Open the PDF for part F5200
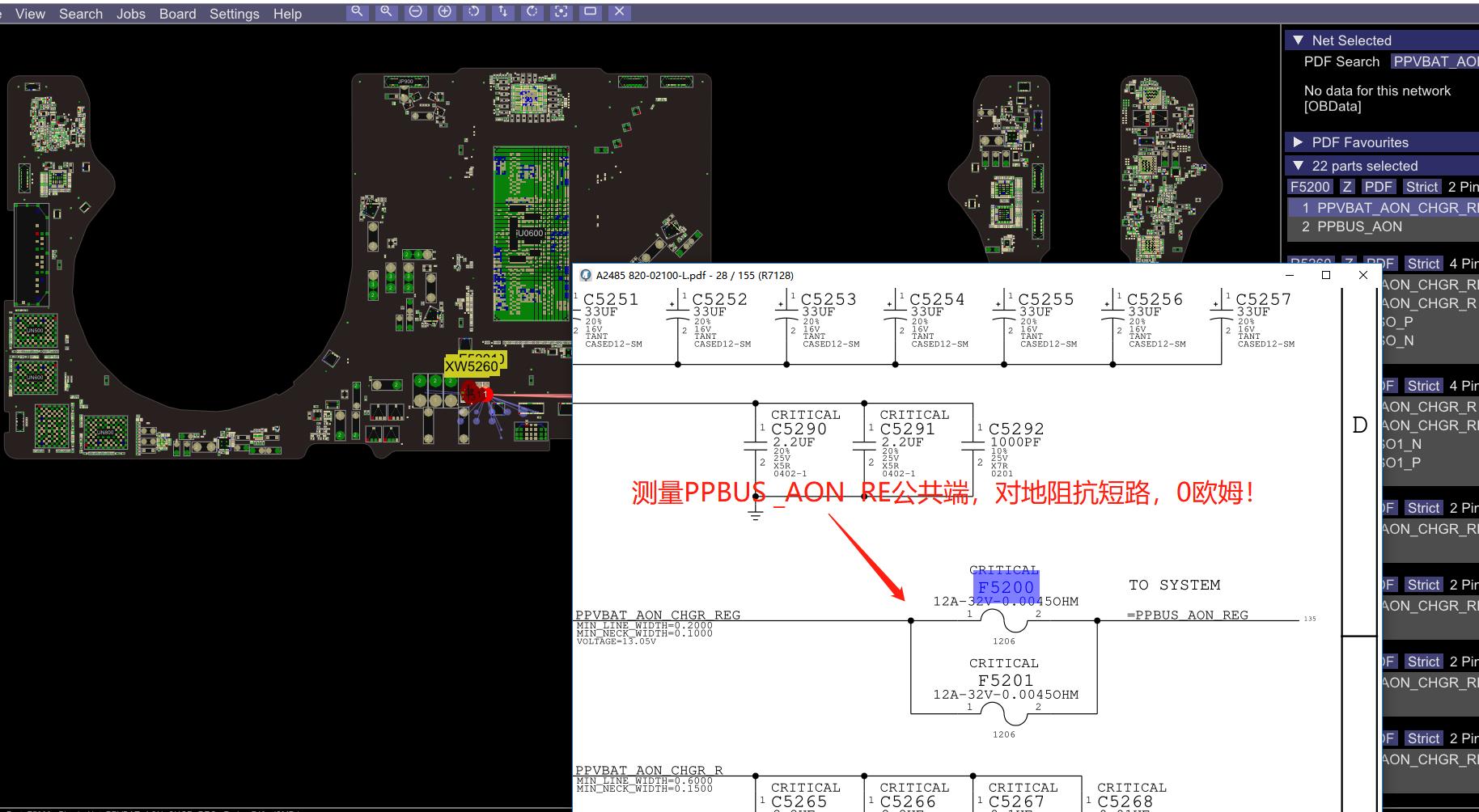 pyautogui.click(x=1378, y=187)
